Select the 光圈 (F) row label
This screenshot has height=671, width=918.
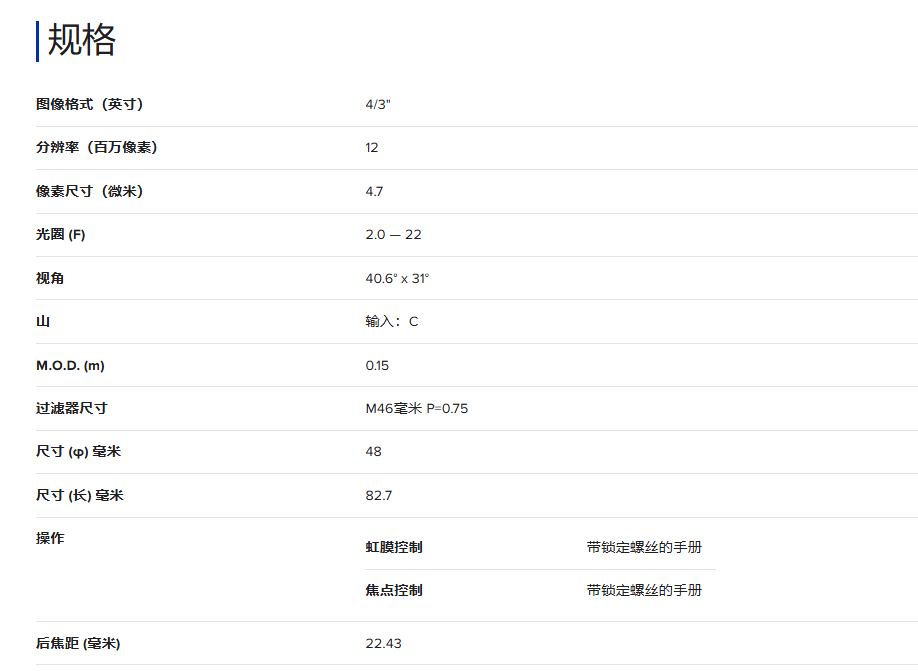(61, 235)
